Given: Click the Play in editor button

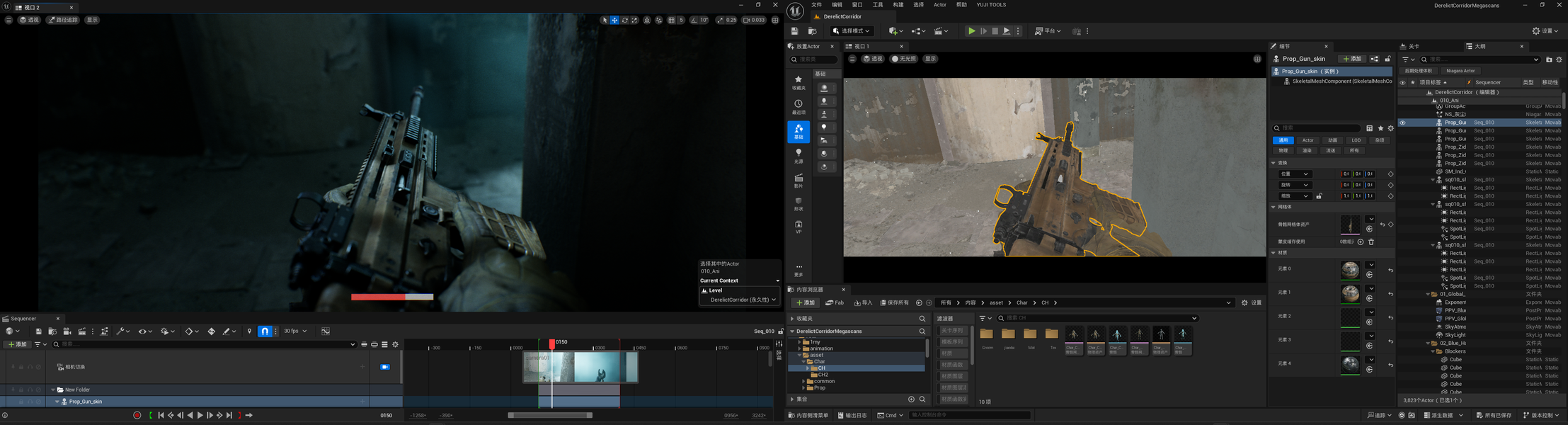Looking at the screenshot, I should click(x=971, y=31).
